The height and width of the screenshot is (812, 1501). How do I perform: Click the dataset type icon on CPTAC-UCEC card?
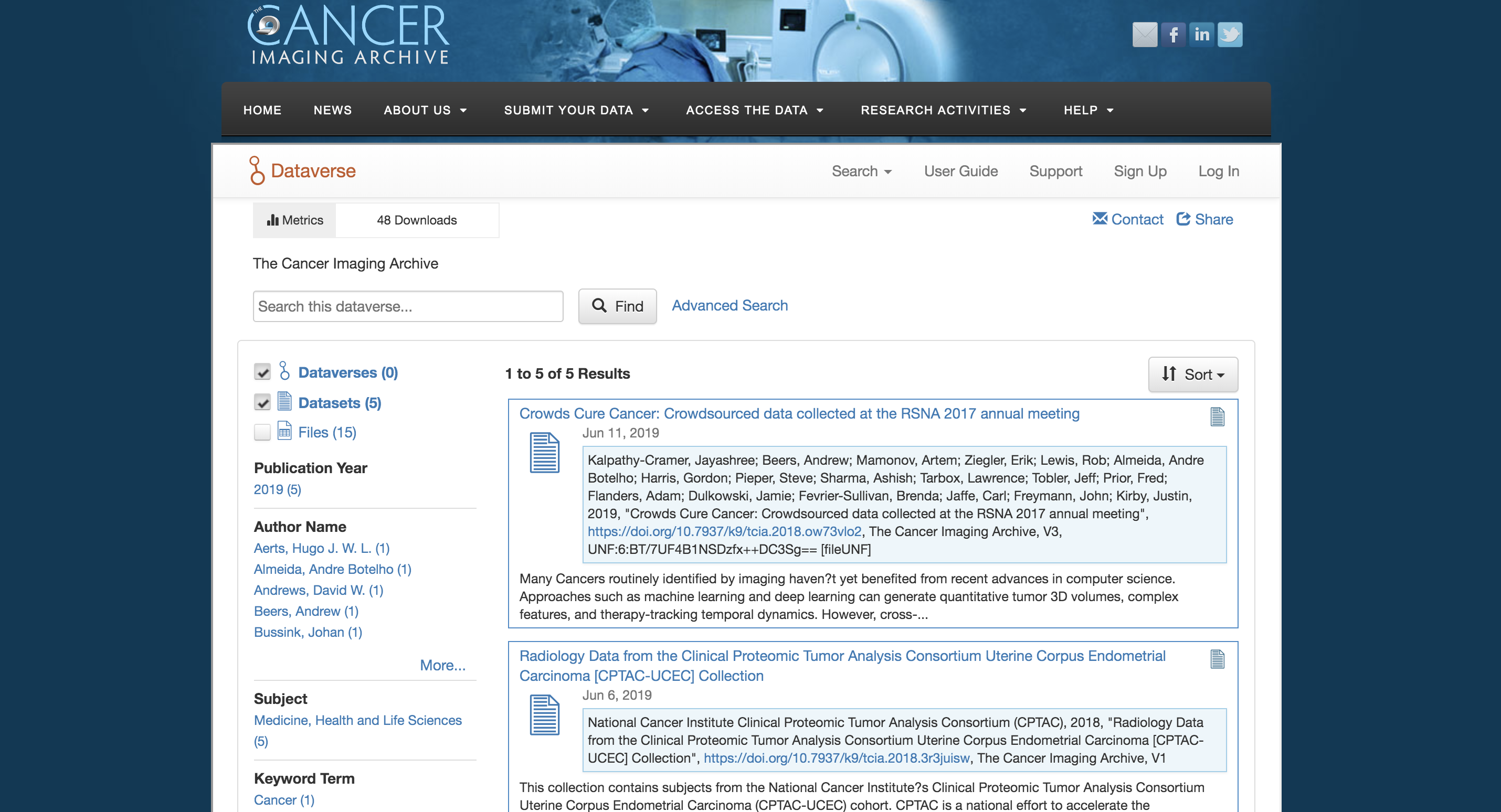pyautogui.click(x=1217, y=659)
